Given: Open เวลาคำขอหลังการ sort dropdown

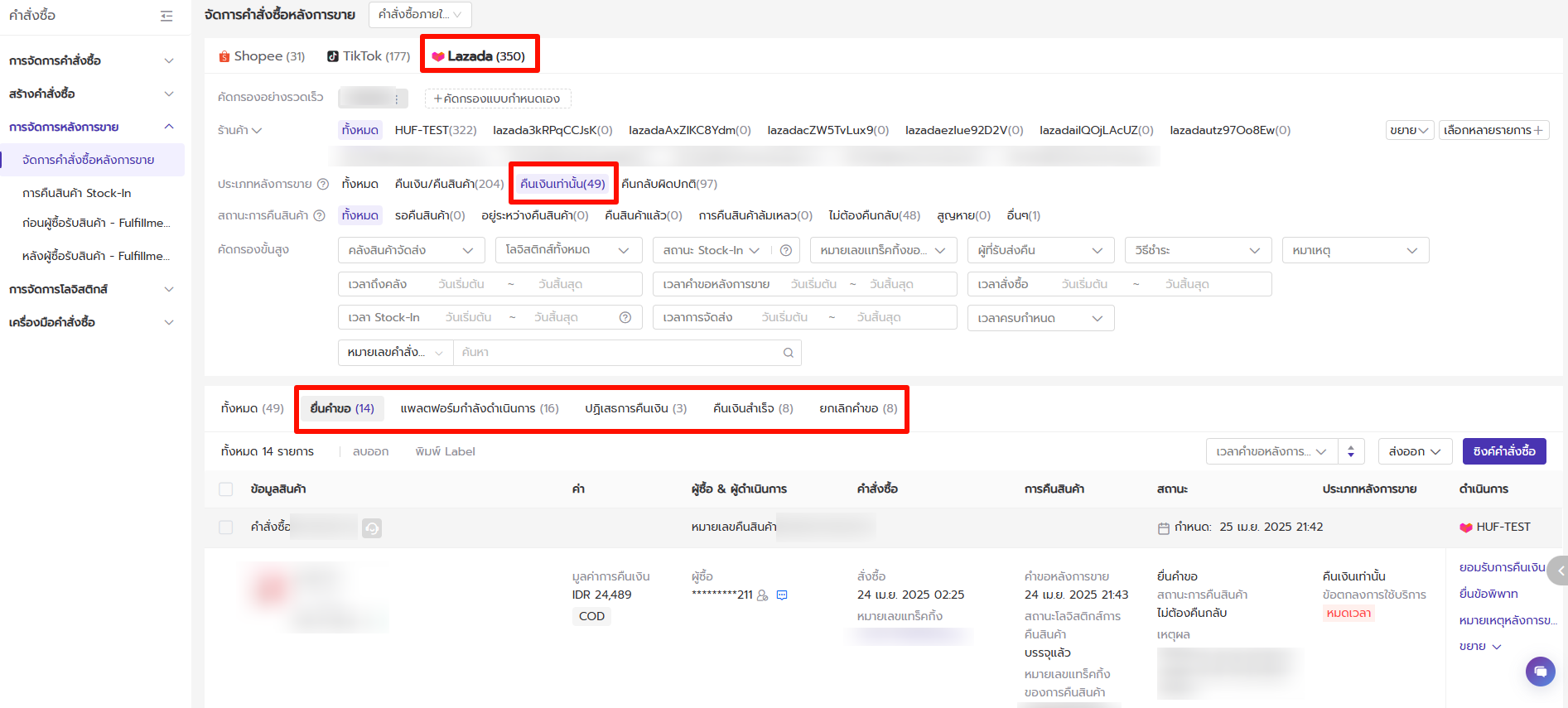Looking at the screenshot, I should tap(1271, 451).
